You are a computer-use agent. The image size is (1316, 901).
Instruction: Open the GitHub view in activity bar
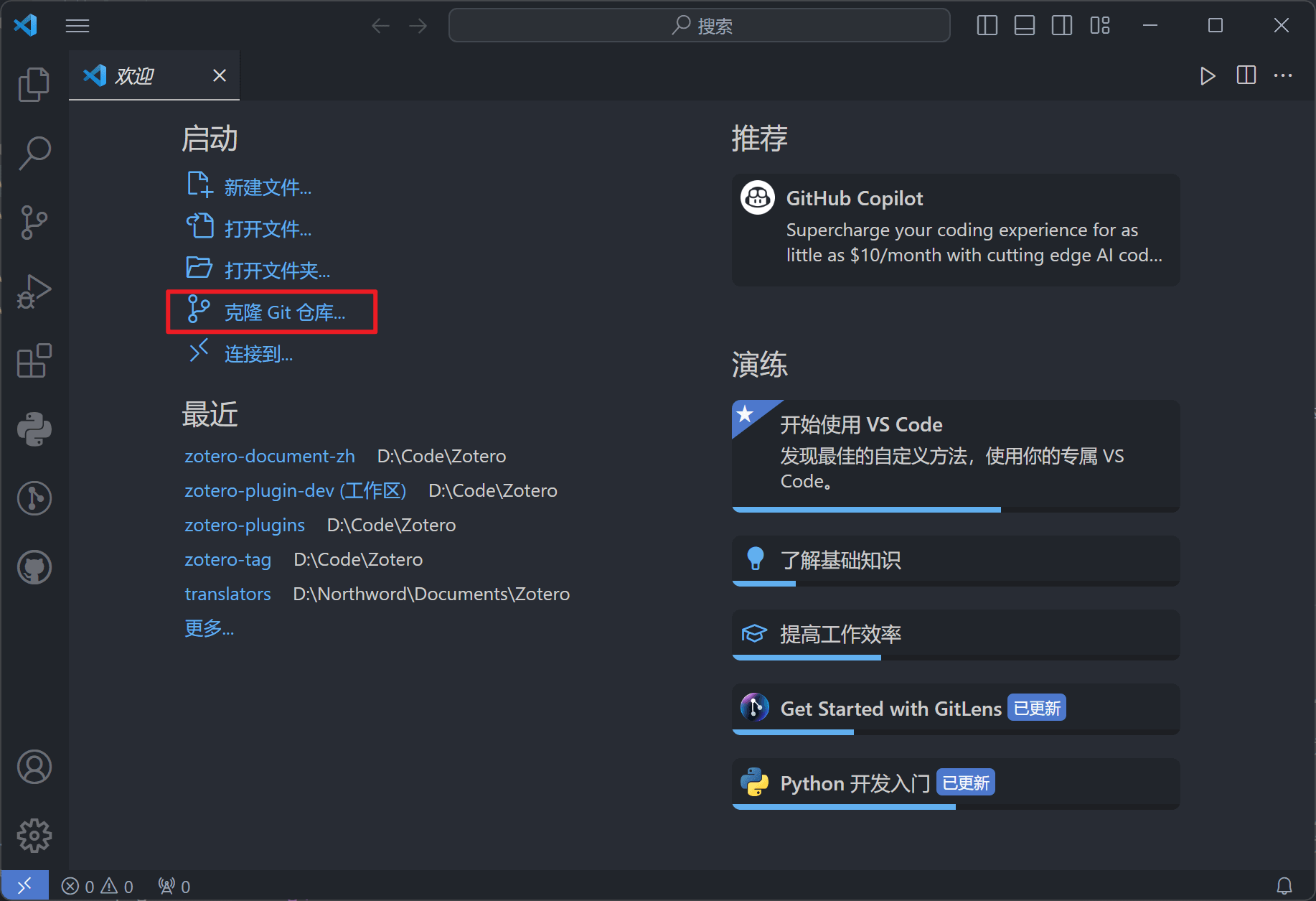coord(34,567)
